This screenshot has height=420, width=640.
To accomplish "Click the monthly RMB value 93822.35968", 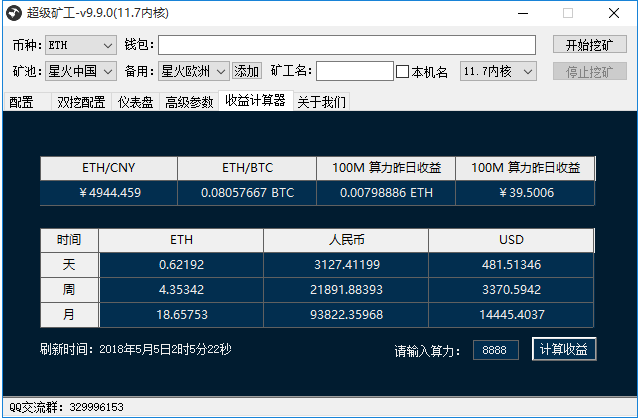I will click(x=346, y=315).
